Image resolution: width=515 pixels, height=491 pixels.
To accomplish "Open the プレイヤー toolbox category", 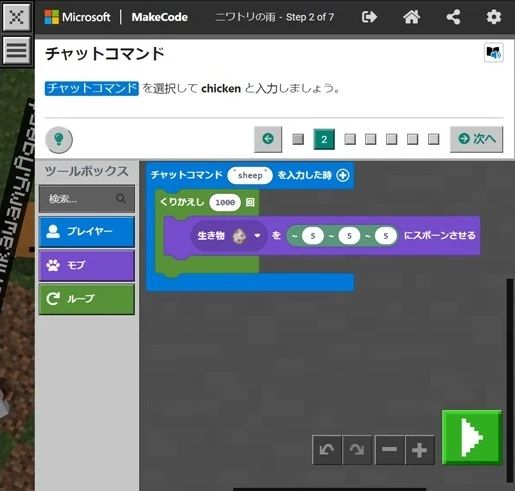I will pyautogui.click(x=87, y=232).
